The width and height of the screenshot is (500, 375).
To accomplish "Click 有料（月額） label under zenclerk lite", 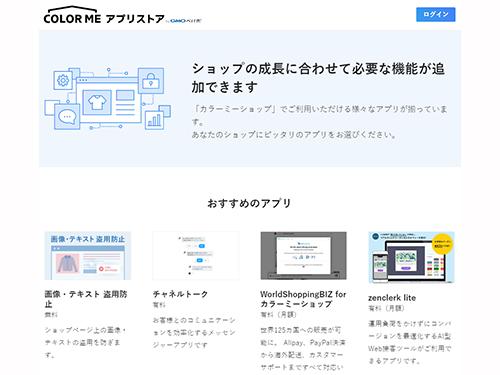I will tap(386, 308).
